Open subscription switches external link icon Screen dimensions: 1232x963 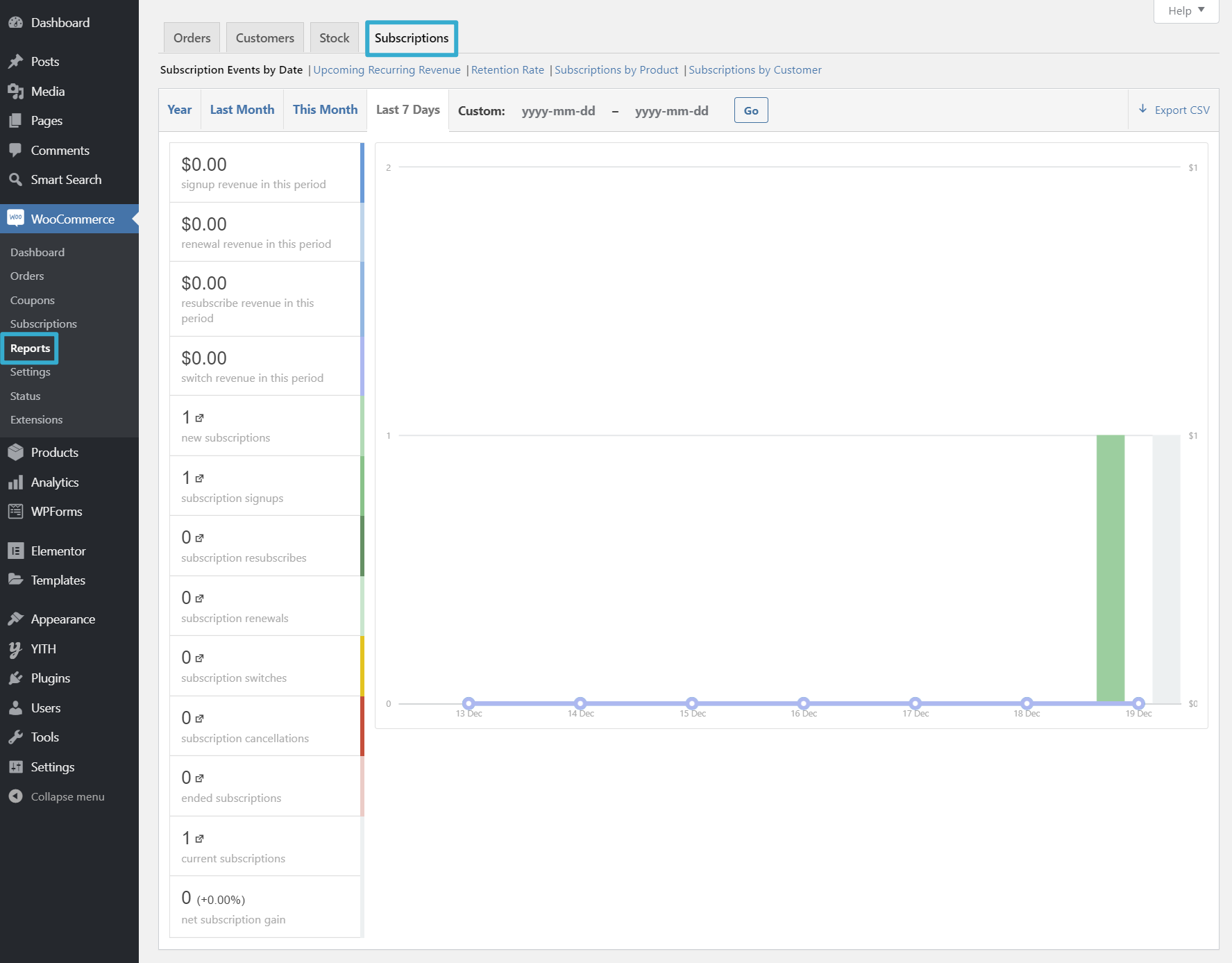click(x=199, y=658)
